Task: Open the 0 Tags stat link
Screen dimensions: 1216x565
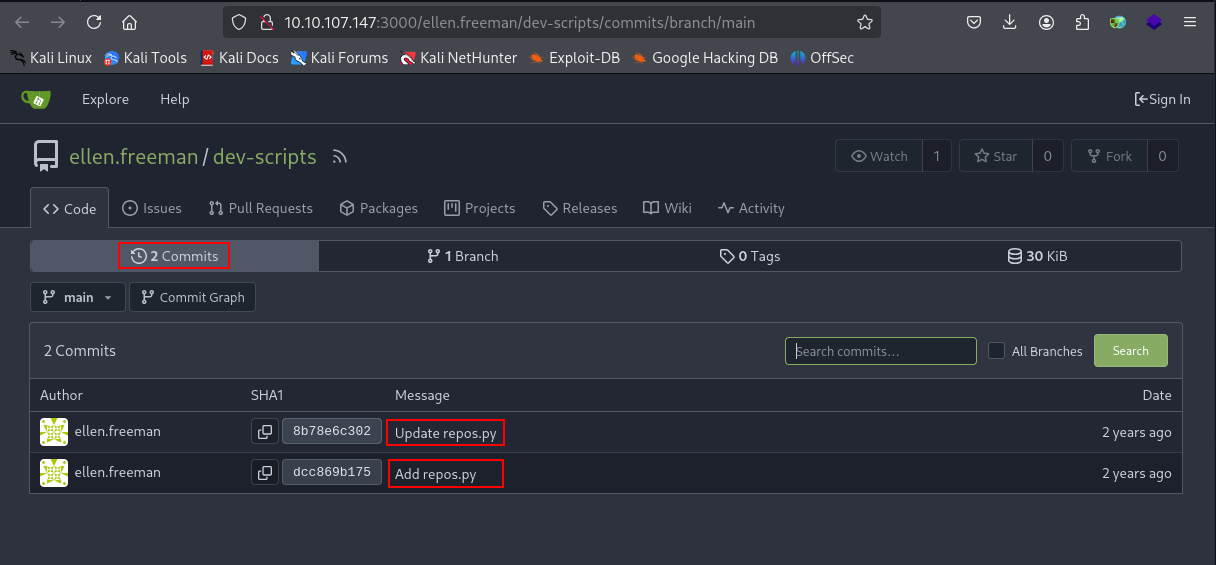Action: (x=750, y=256)
